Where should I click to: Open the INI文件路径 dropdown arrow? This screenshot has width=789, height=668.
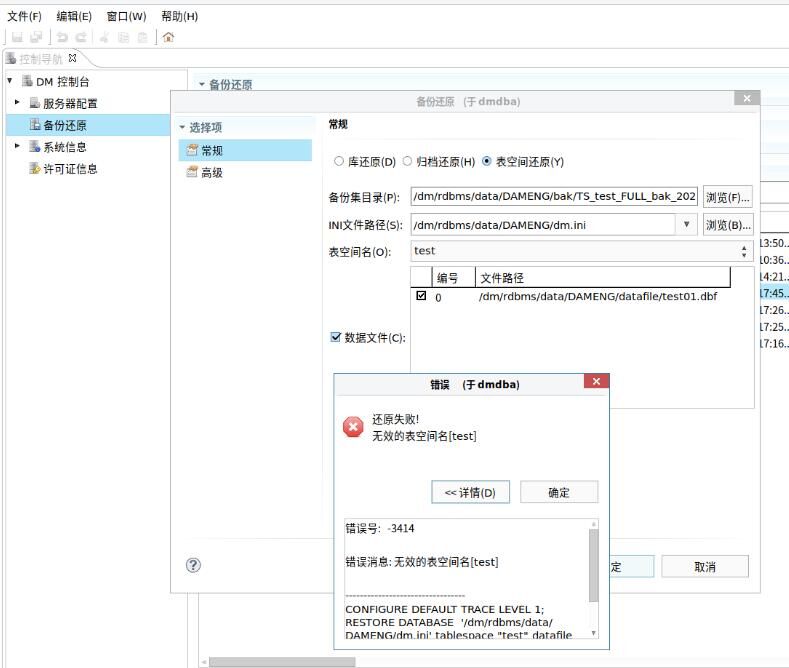[x=686, y=224]
